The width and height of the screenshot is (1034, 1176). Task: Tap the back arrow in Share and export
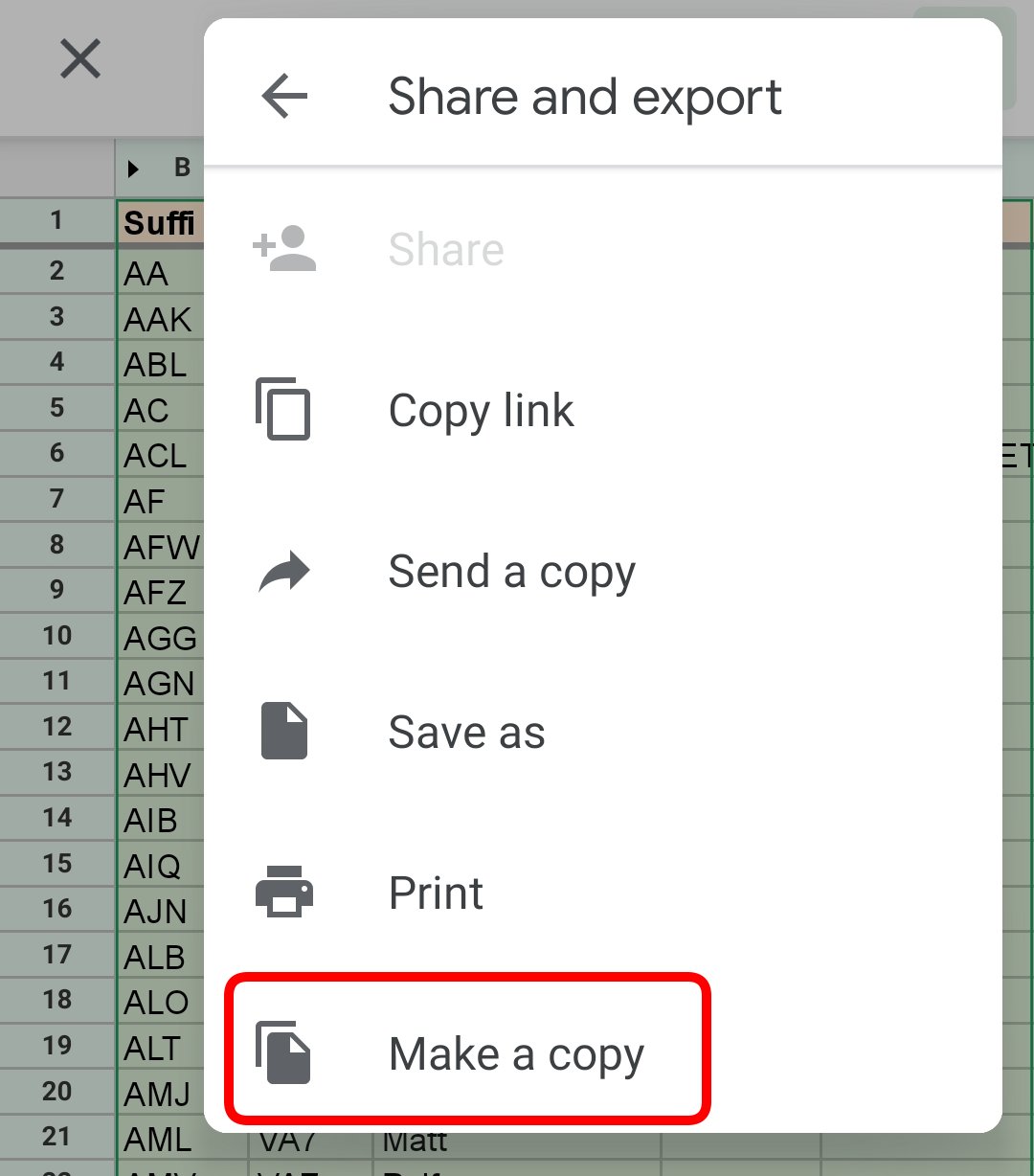pos(284,97)
